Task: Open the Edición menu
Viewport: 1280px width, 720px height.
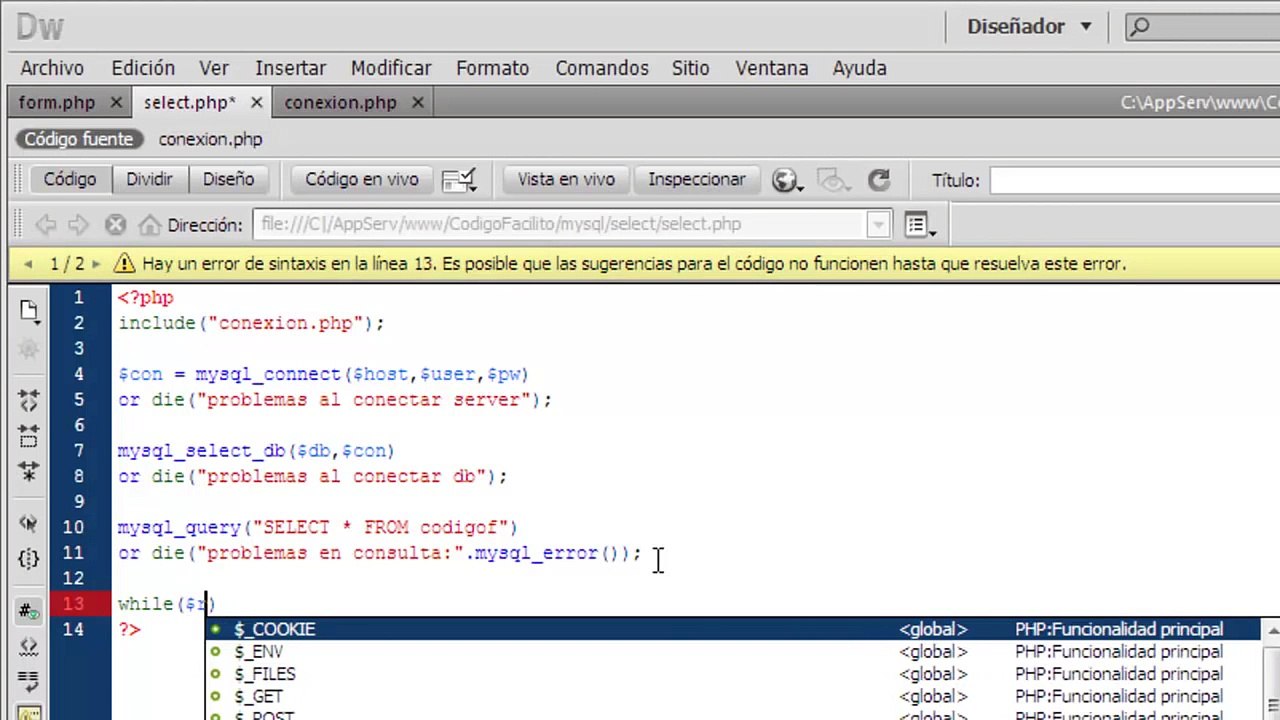Action: (x=143, y=68)
